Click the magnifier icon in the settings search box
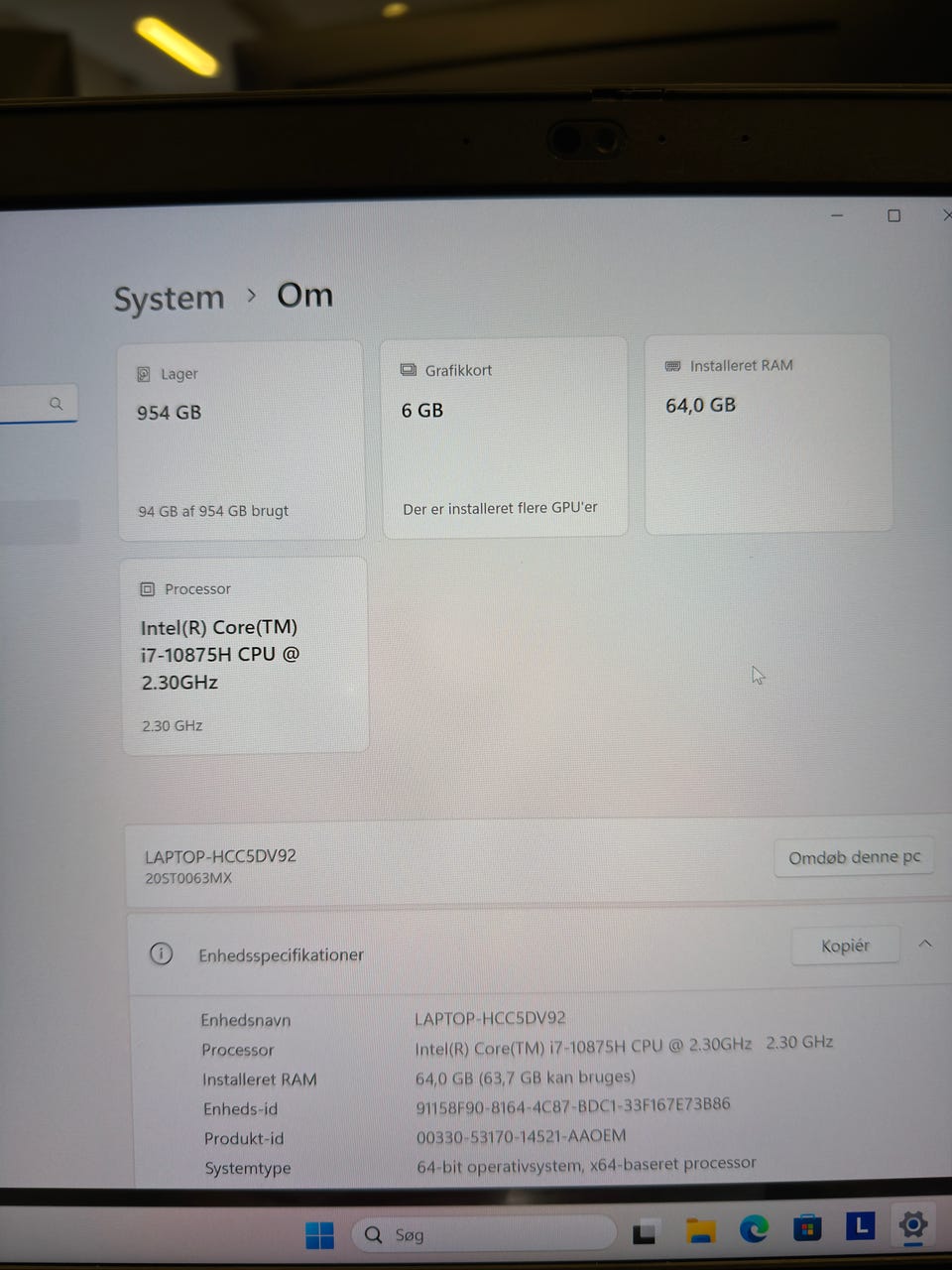Screen dimensions: 952x1270 point(56,404)
